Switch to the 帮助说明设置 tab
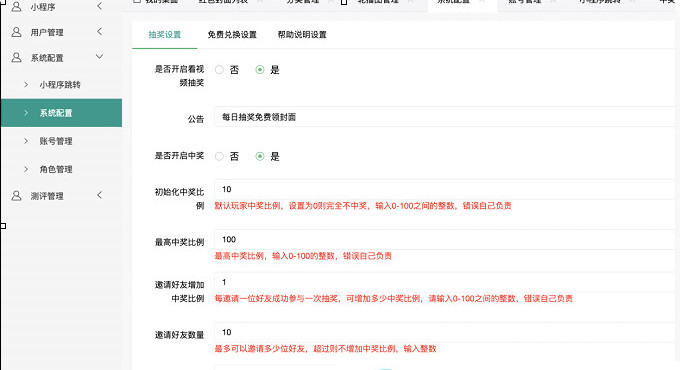Screen dimensions: 680x370 click(x=302, y=35)
